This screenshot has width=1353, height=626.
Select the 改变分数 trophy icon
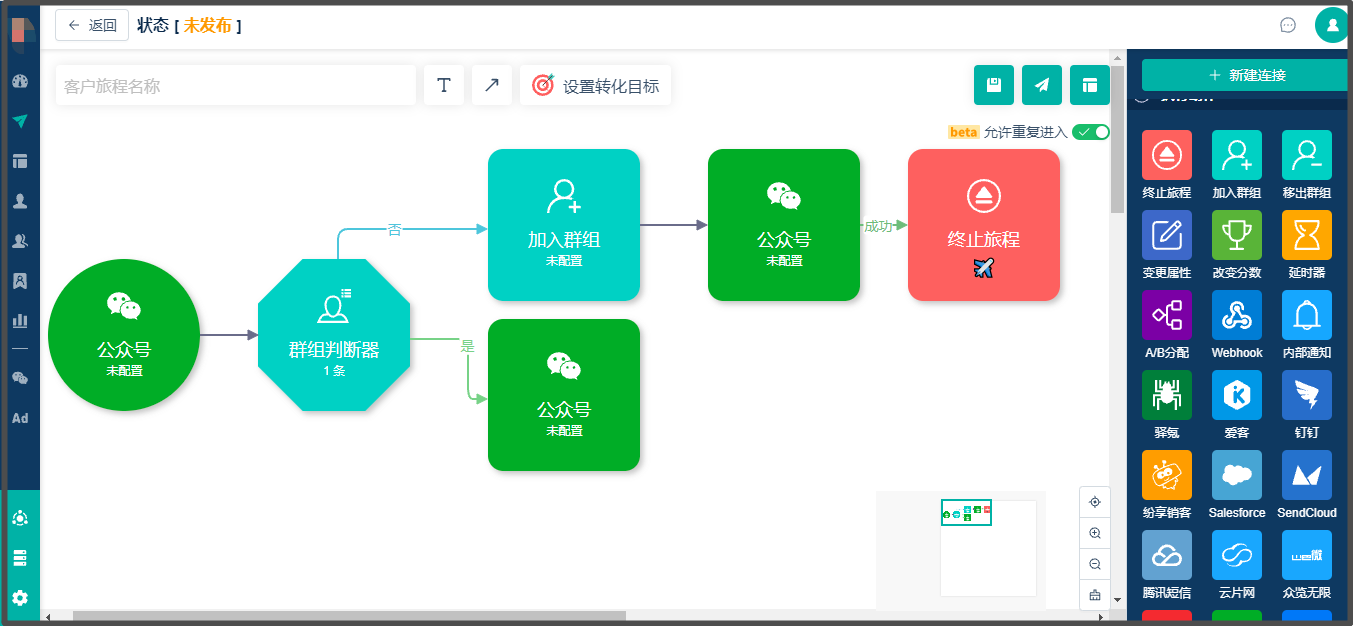[x=1237, y=235]
